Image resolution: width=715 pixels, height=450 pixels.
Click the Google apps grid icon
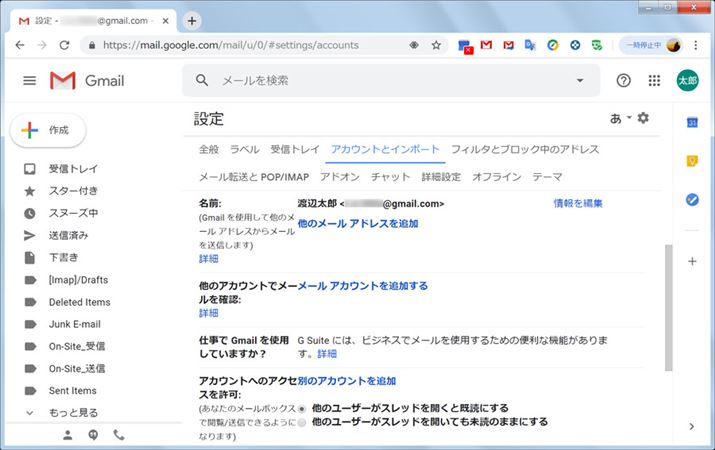pos(655,81)
